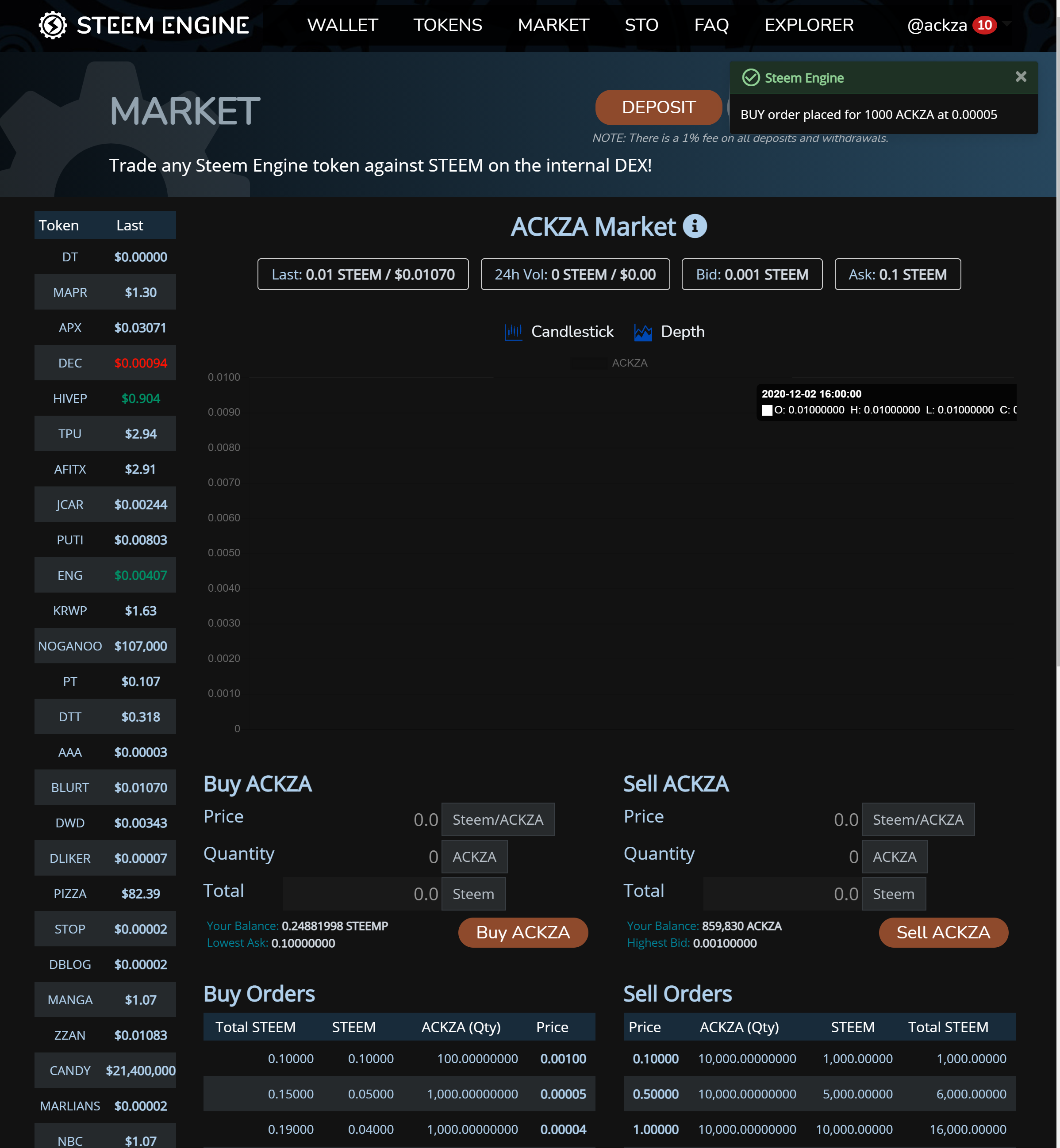Select PIZZA token row
Viewport: 1060px width, 1148px height.
pos(105,893)
